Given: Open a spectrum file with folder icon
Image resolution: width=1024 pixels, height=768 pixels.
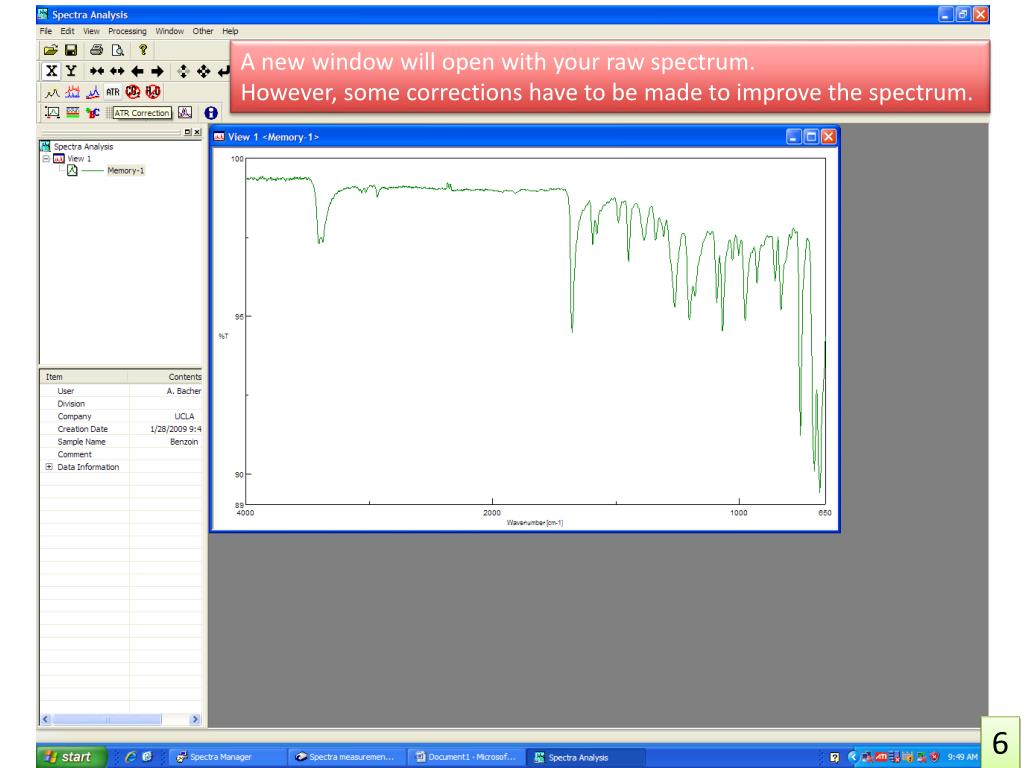Looking at the screenshot, I should pyautogui.click(x=50, y=50).
